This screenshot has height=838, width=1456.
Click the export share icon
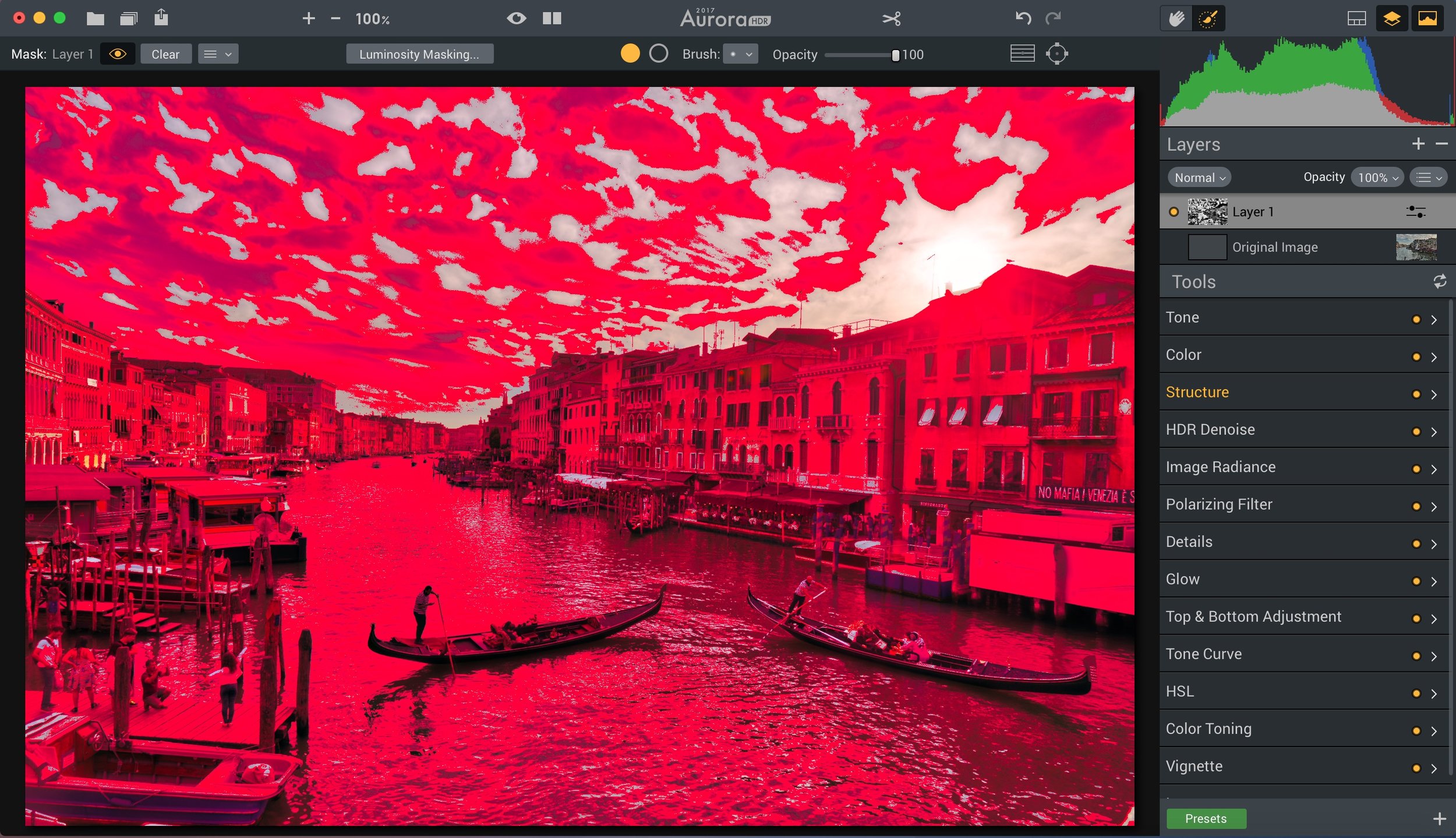click(161, 17)
